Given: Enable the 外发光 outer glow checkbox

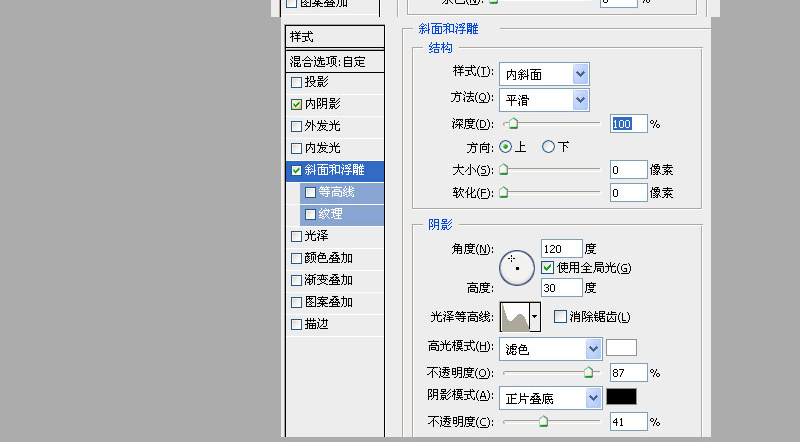Looking at the screenshot, I should [296, 126].
